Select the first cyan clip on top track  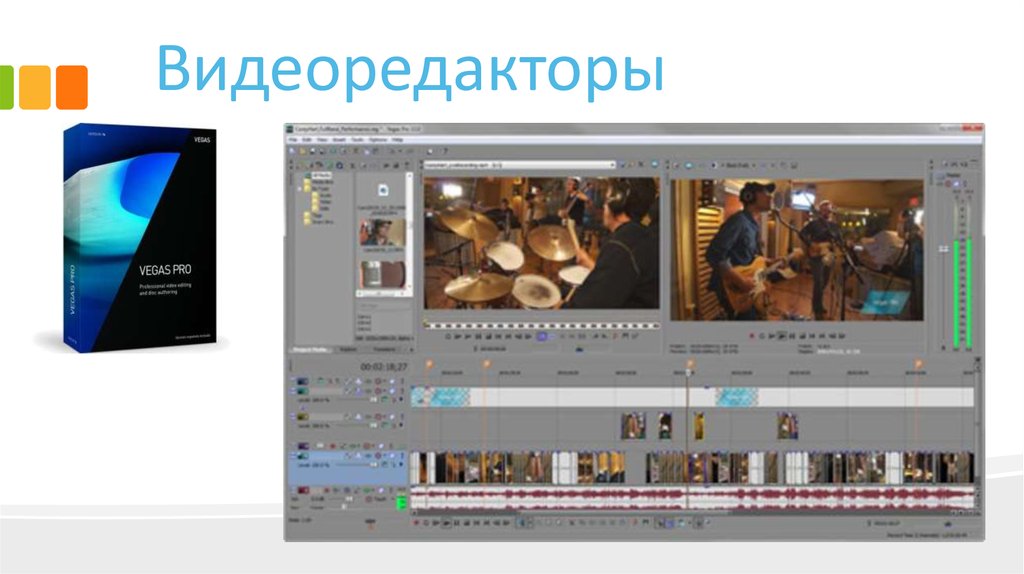coord(440,396)
